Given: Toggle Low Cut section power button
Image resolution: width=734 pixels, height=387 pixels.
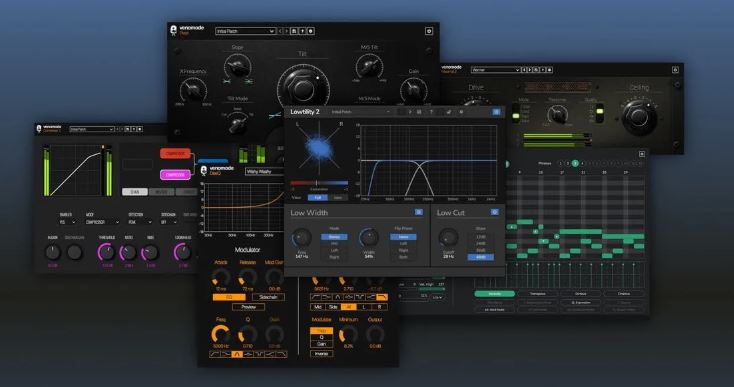Looking at the screenshot, I should (x=494, y=212).
